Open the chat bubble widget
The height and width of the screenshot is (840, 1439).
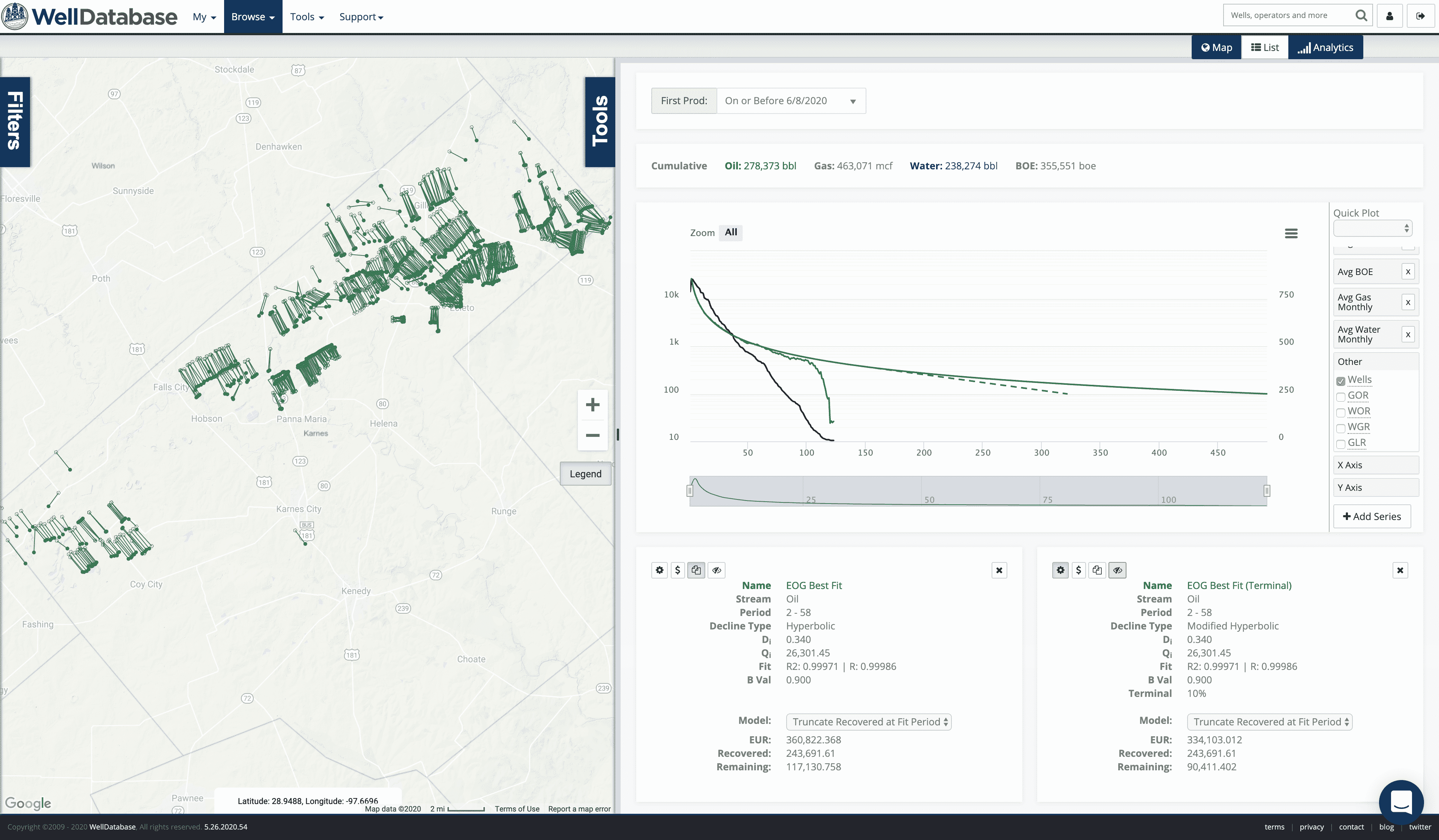coord(1401,802)
